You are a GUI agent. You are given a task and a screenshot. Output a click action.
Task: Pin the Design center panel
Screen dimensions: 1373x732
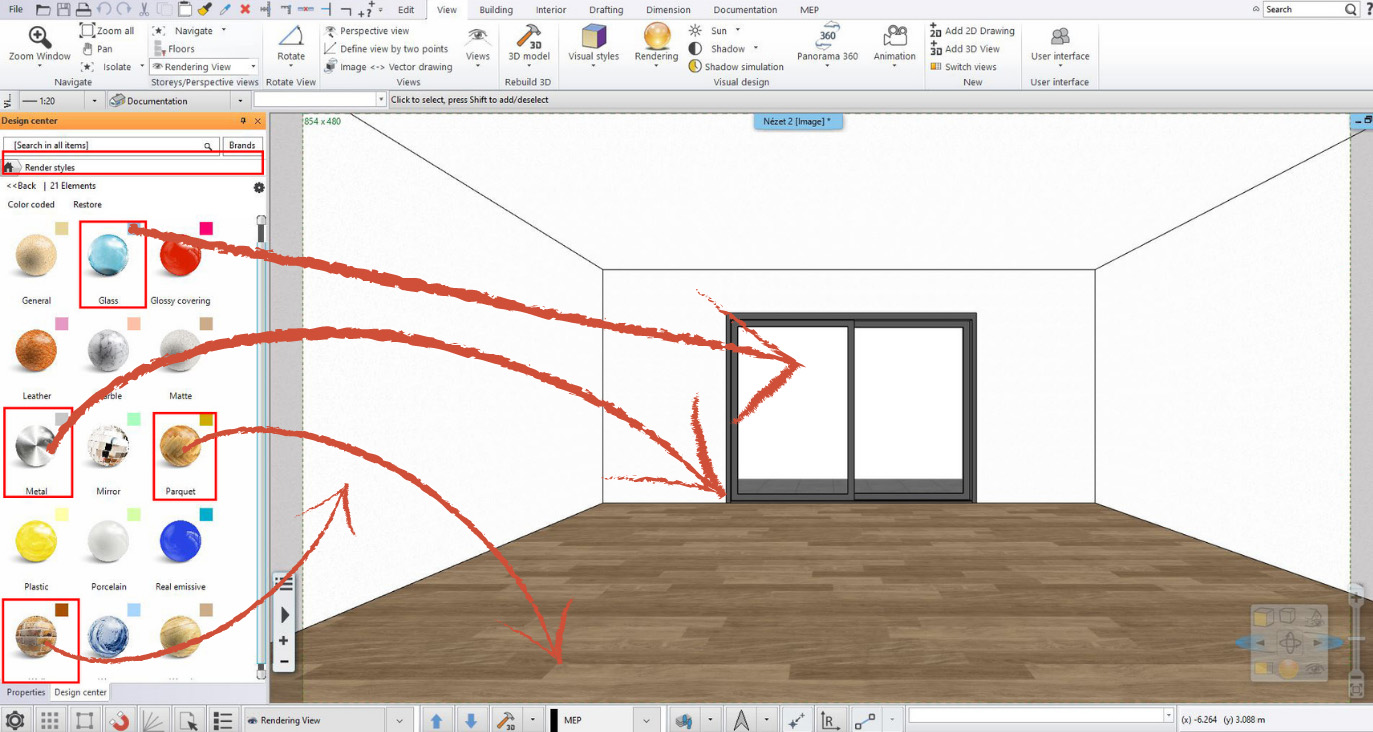pyautogui.click(x=243, y=121)
